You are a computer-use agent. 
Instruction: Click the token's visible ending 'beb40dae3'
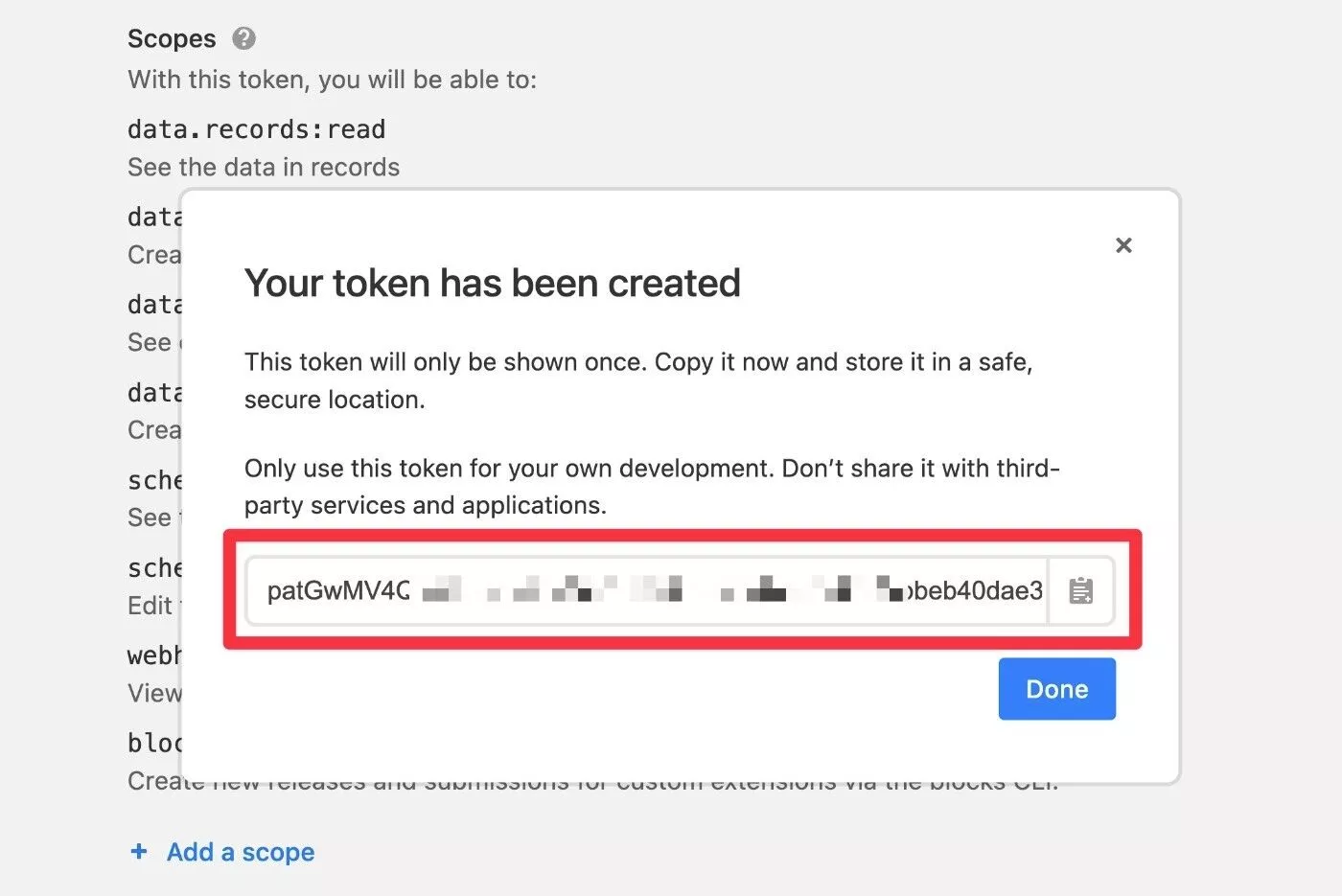976,591
